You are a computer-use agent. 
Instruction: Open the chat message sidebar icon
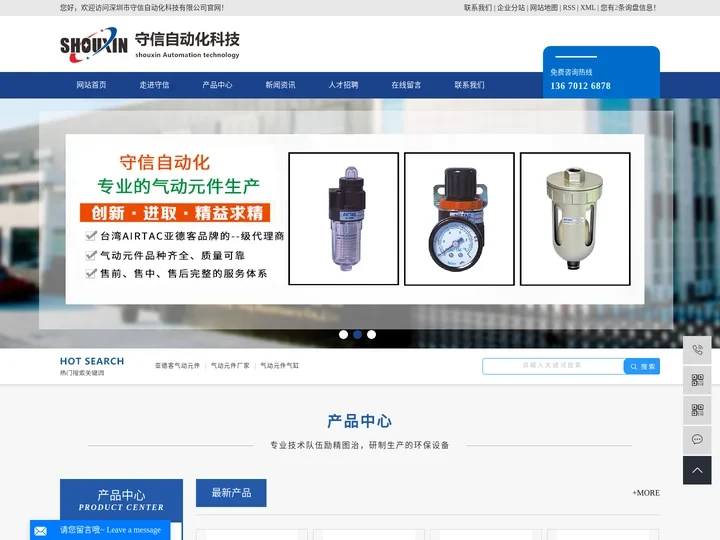(x=697, y=439)
